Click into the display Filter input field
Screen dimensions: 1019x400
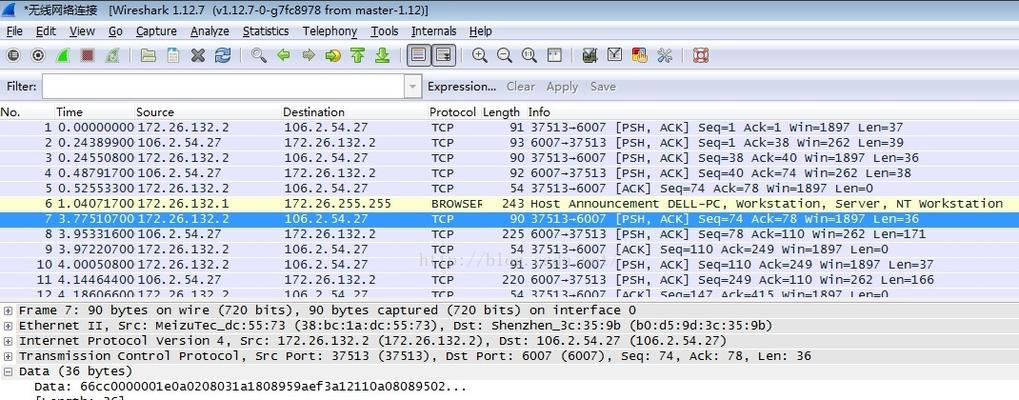click(224, 86)
